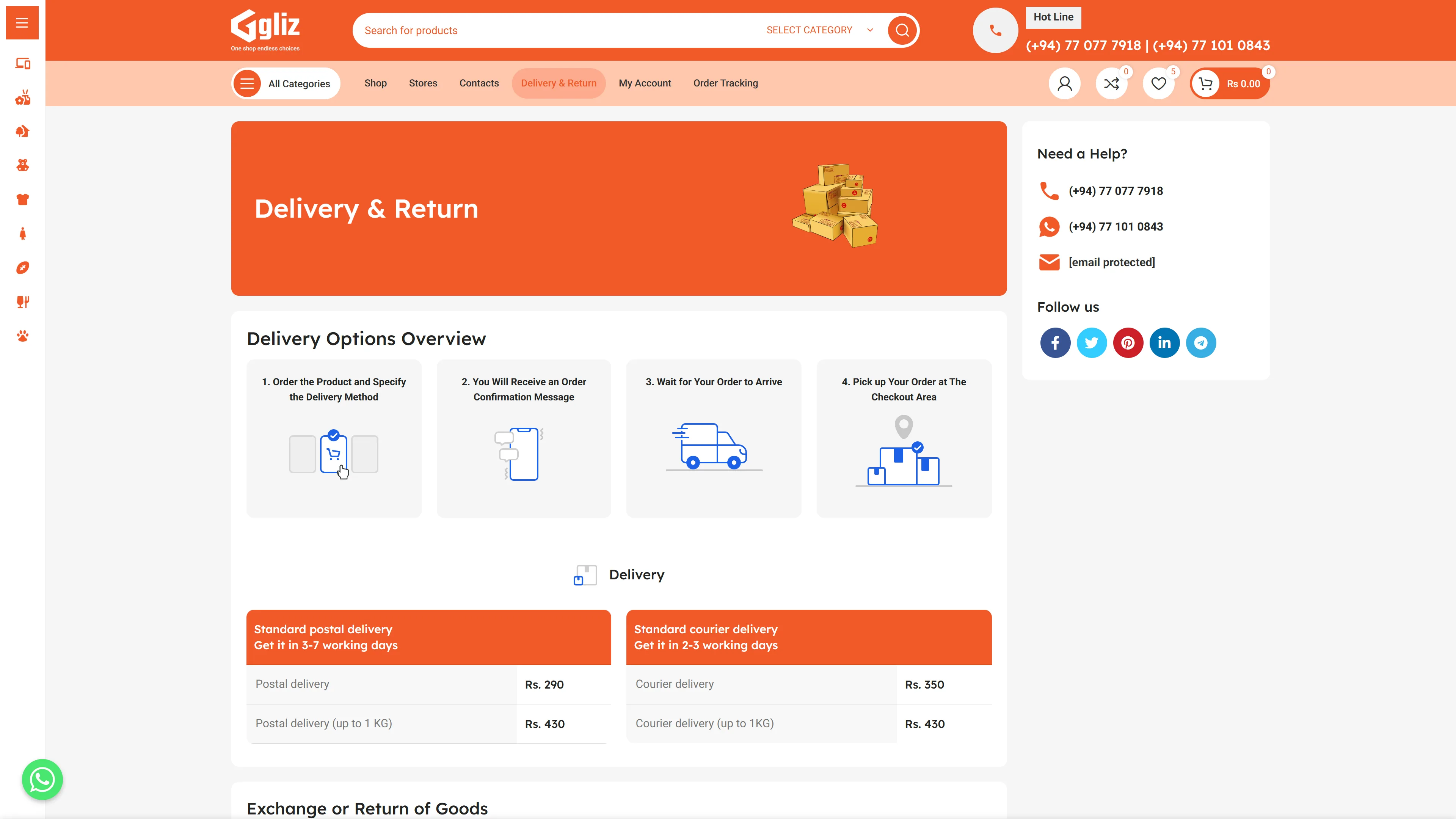Open the Telegram social icon
Image resolution: width=1456 pixels, height=819 pixels.
point(1200,342)
